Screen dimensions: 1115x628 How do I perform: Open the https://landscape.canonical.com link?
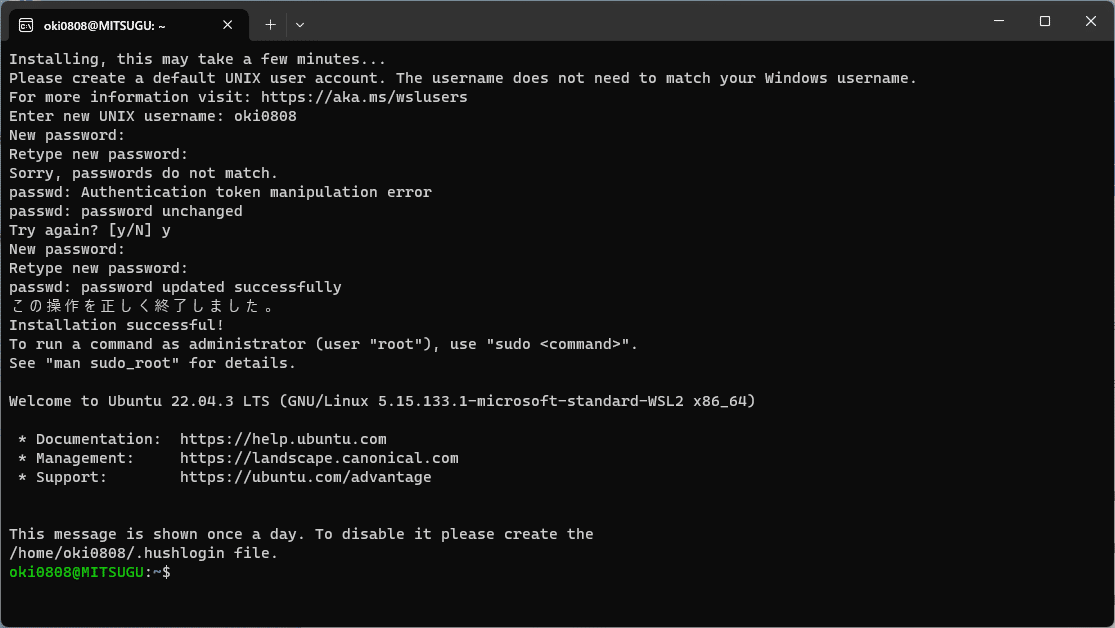(x=319, y=459)
